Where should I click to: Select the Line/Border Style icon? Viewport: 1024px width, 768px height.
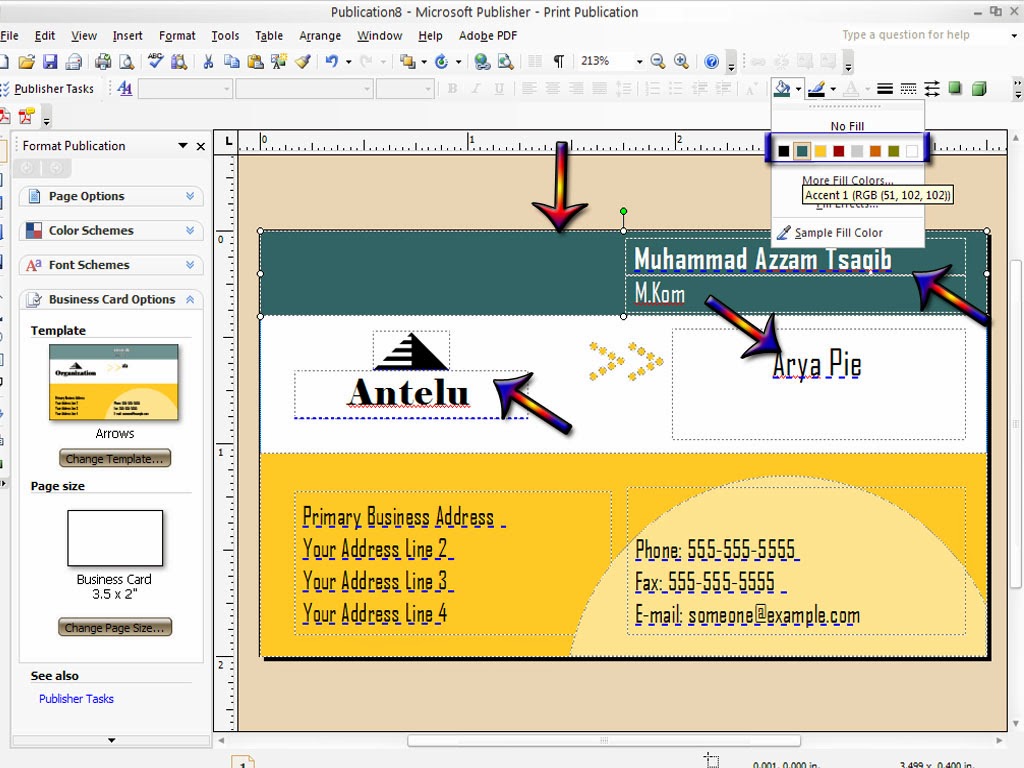coord(884,88)
